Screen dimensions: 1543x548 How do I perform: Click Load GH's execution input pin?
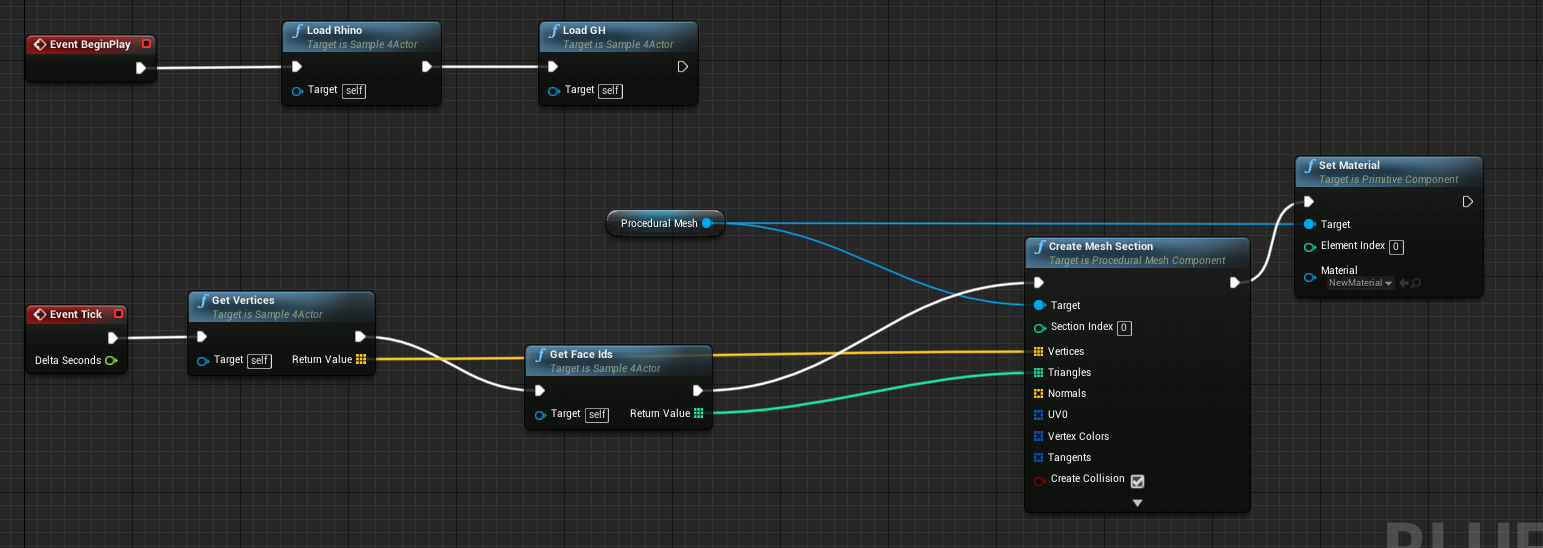click(553, 67)
